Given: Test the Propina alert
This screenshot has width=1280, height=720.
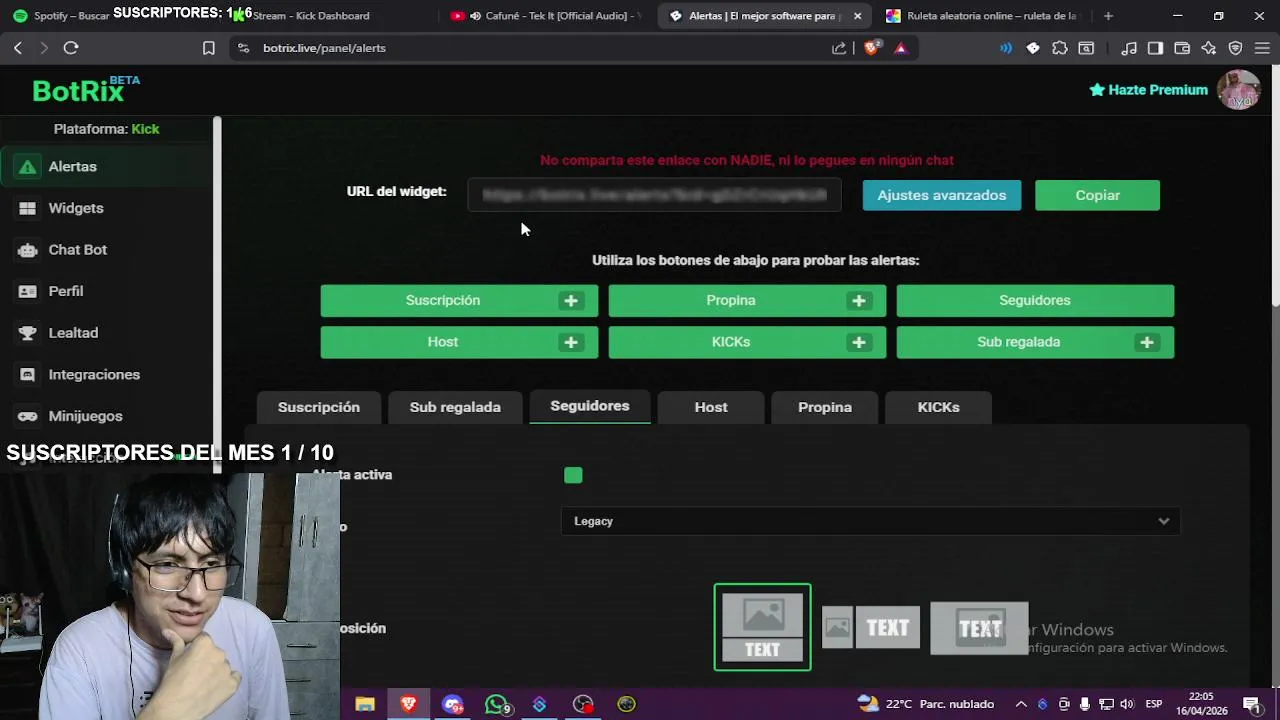Looking at the screenshot, I should 731,300.
